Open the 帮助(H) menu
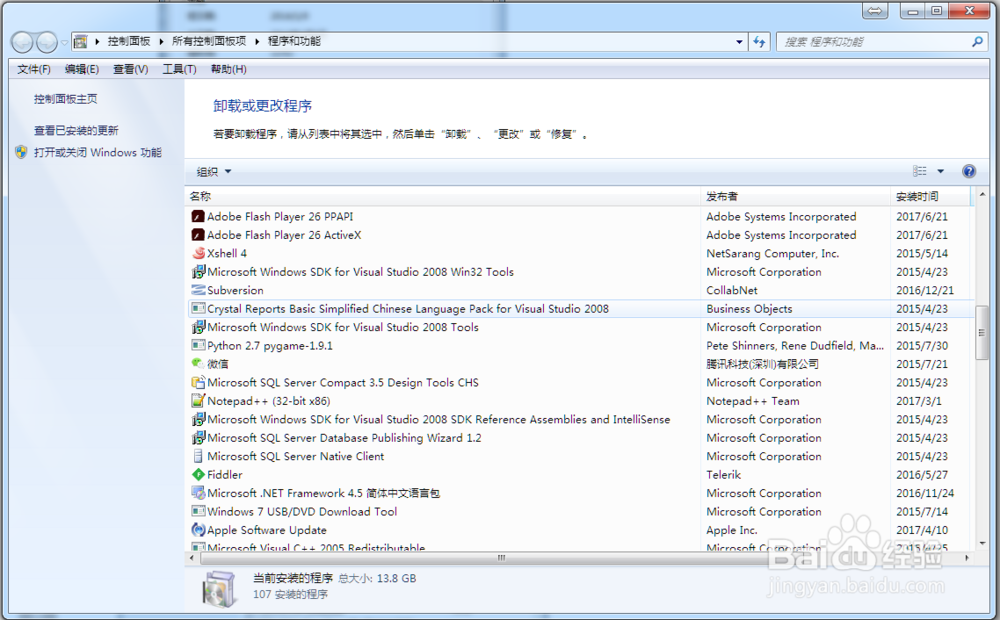The width and height of the screenshot is (1000, 620). pos(228,69)
